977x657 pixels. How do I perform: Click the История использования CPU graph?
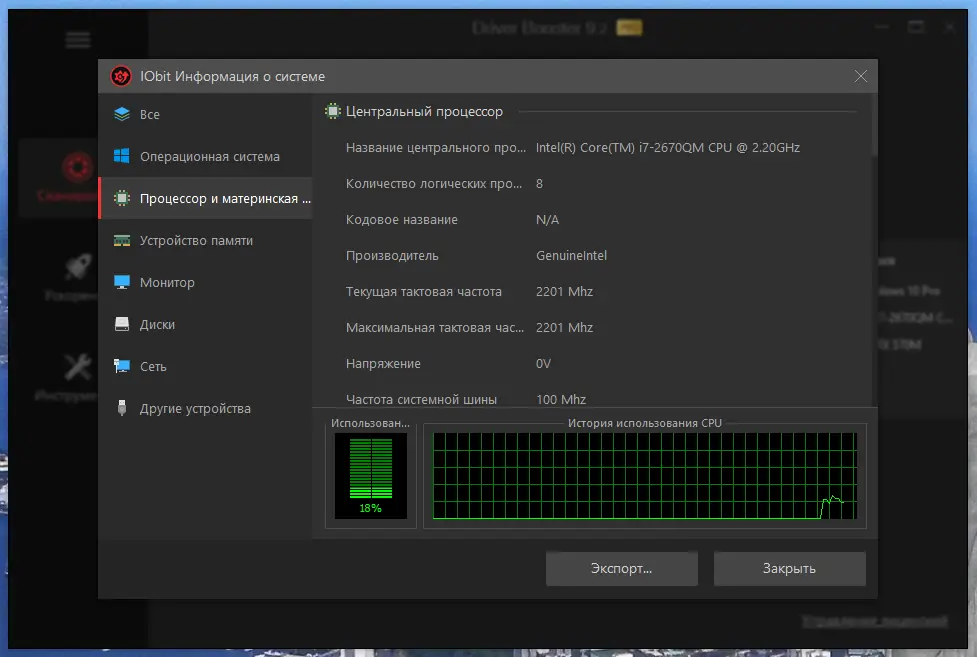[645, 476]
